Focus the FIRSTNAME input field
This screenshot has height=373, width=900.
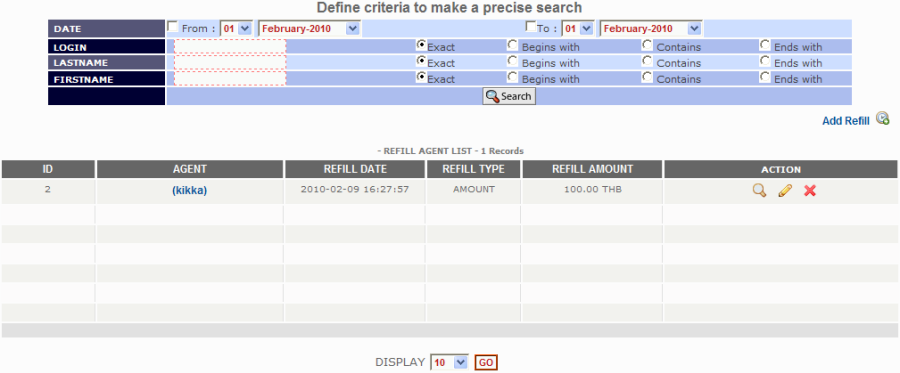230,79
